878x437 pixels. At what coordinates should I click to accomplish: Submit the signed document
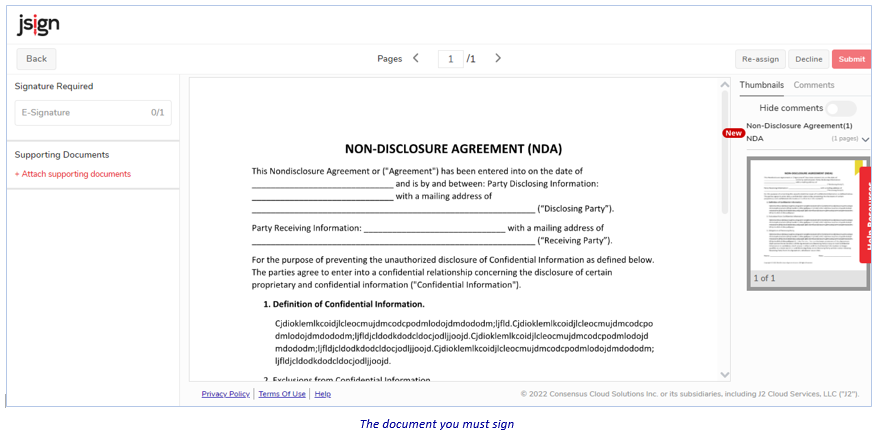(852, 59)
